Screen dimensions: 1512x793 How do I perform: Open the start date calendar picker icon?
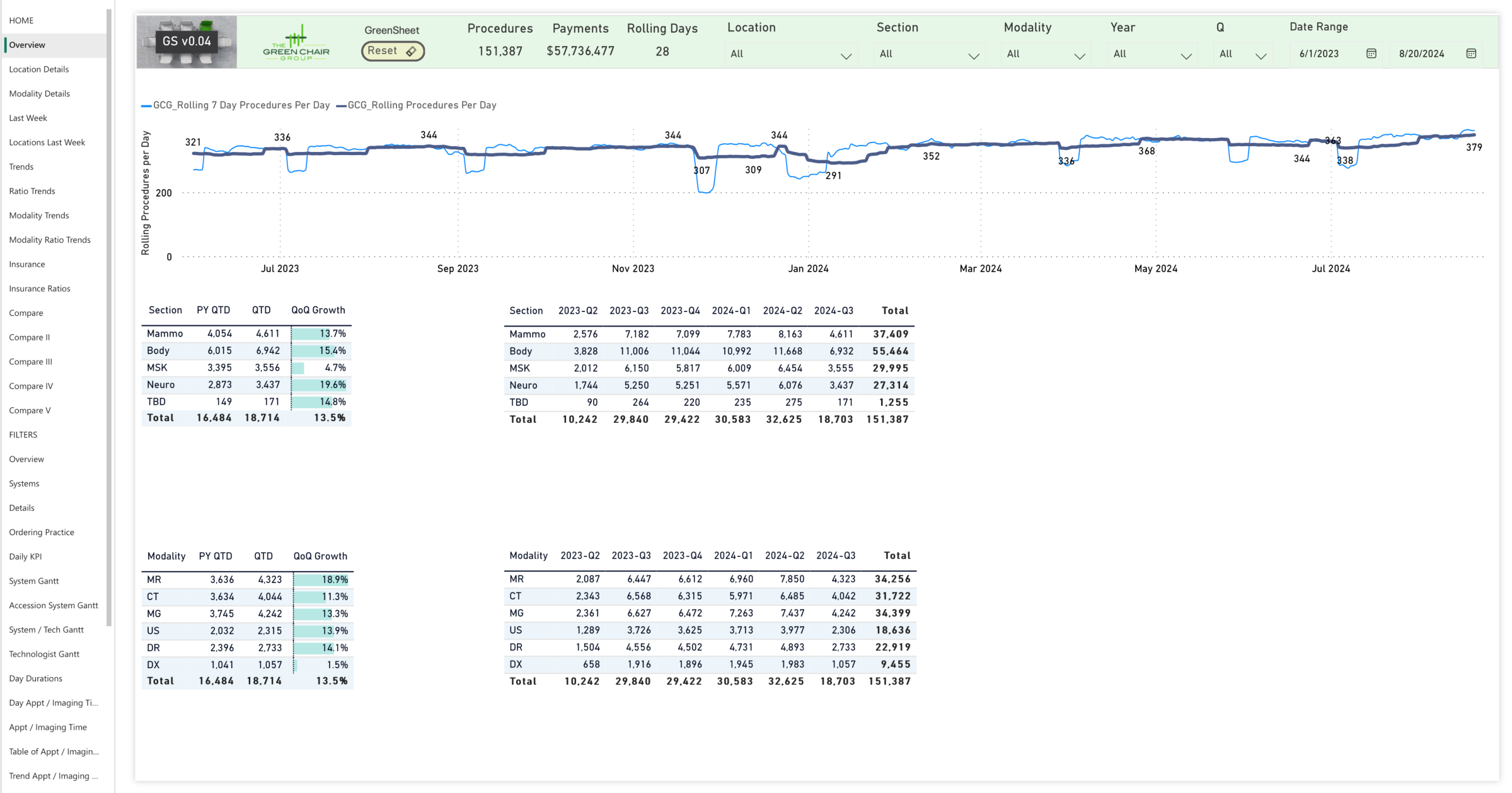click(1371, 54)
